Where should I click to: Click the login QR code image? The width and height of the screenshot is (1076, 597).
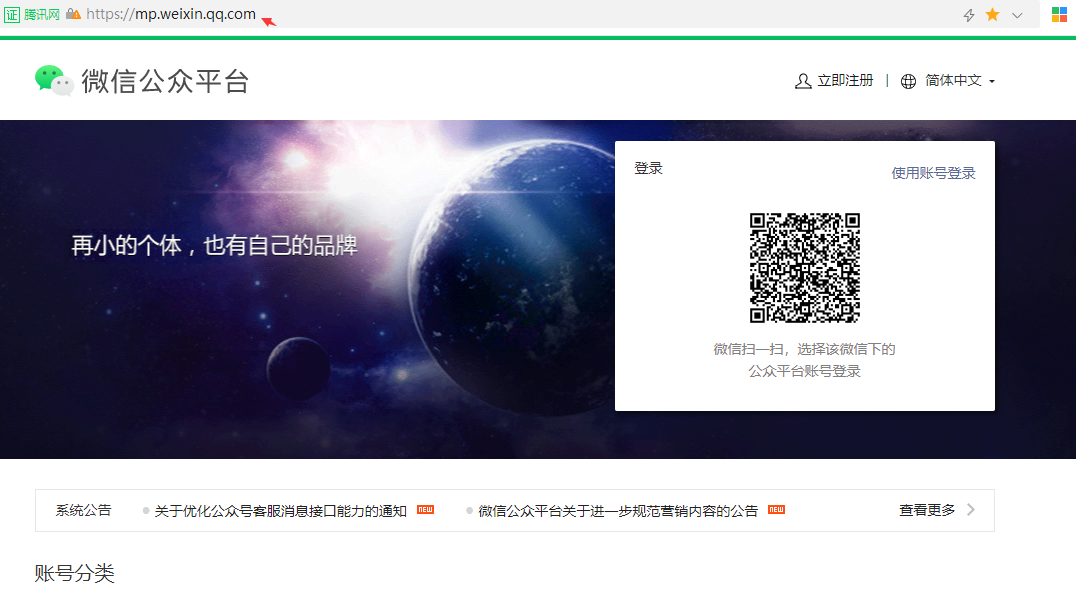[x=804, y=268]
